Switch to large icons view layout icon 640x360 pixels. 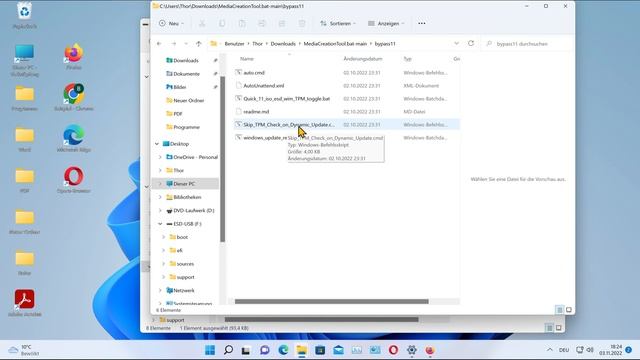point(569,310)
